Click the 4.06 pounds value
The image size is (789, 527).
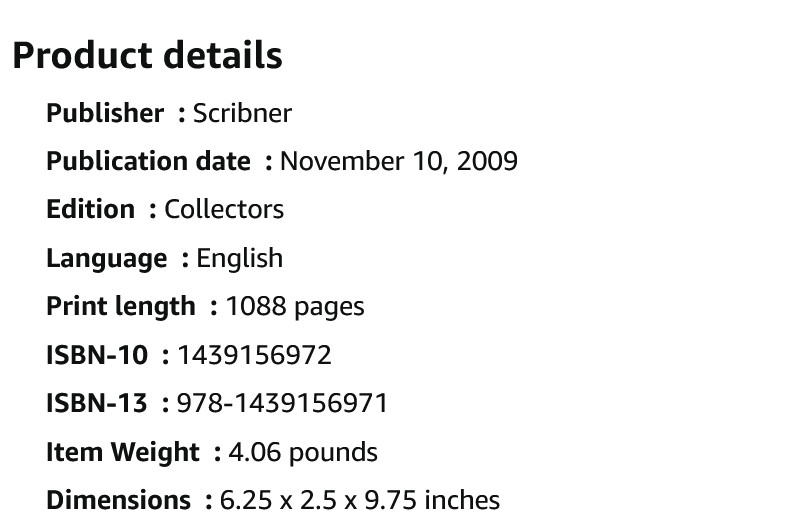coord(303,452)
